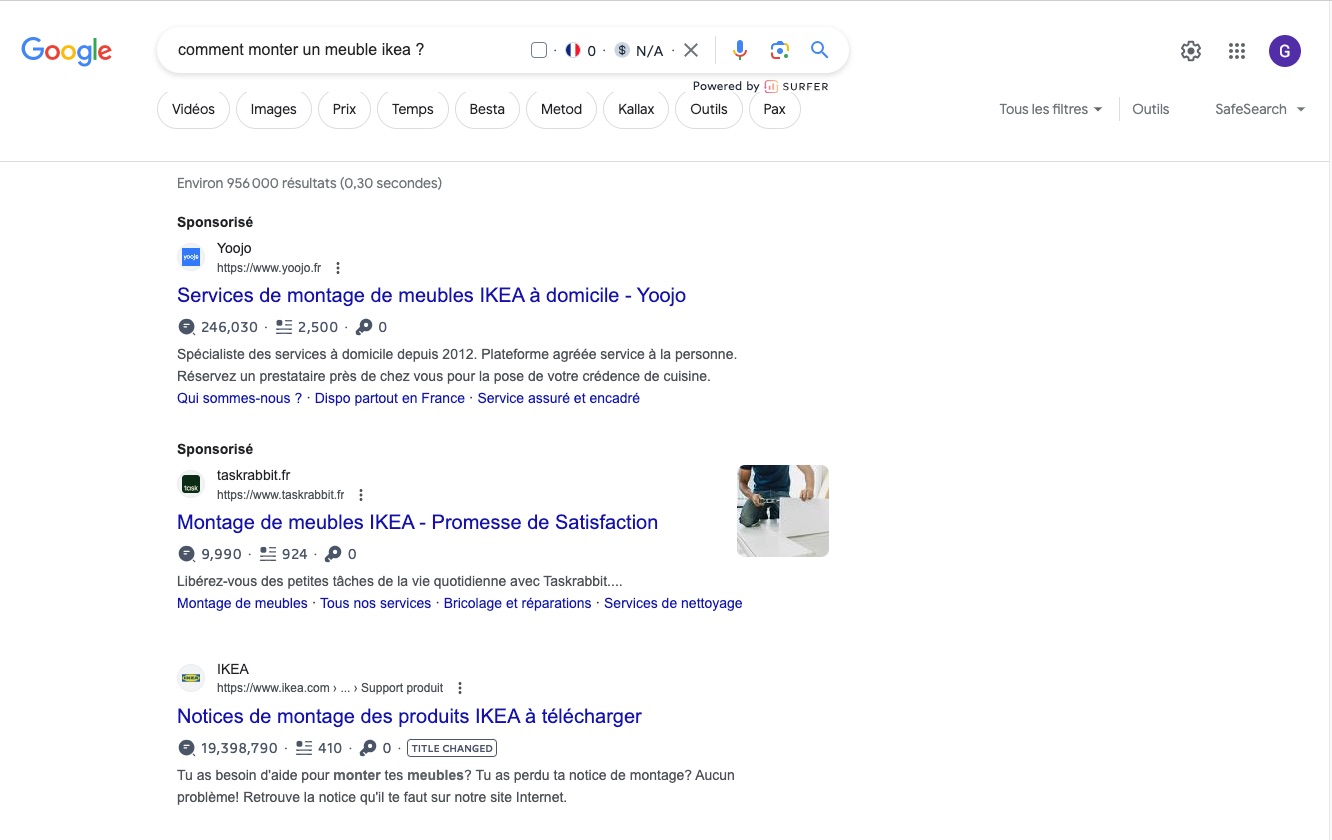Follow the Tous nos services sitelink
The image size is (1332, 840).
coord(376,603)
